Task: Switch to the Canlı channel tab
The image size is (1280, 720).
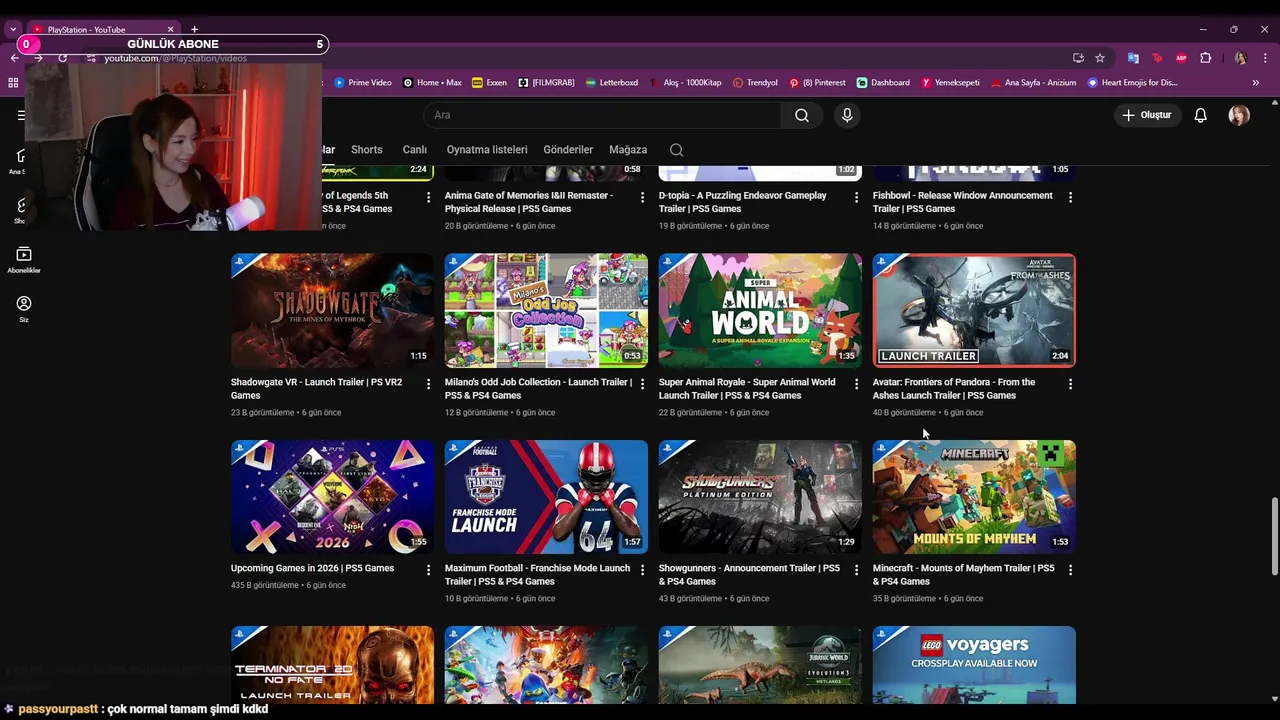Action: 415,150
